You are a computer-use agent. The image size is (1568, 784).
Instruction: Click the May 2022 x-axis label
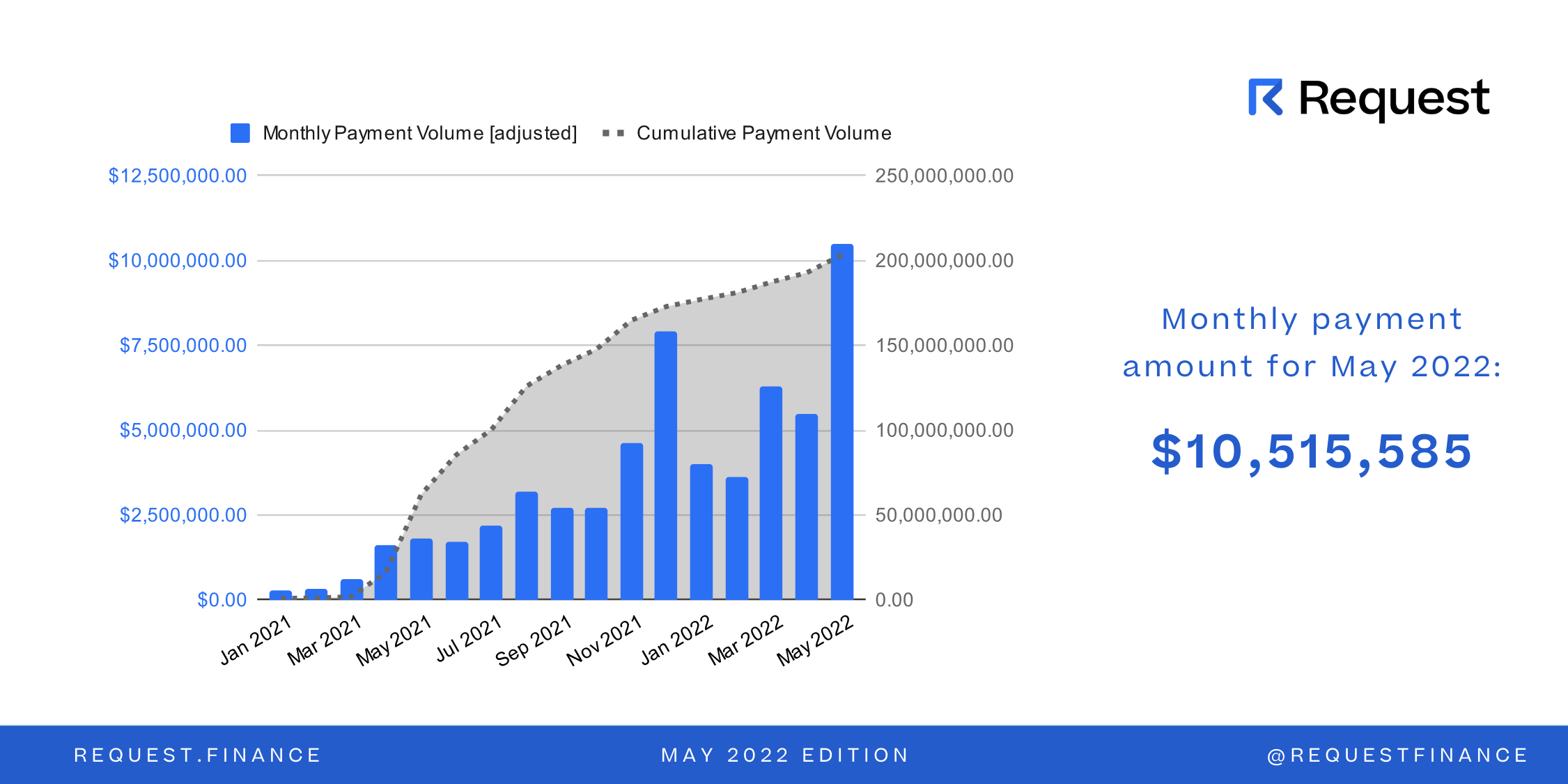815,640
